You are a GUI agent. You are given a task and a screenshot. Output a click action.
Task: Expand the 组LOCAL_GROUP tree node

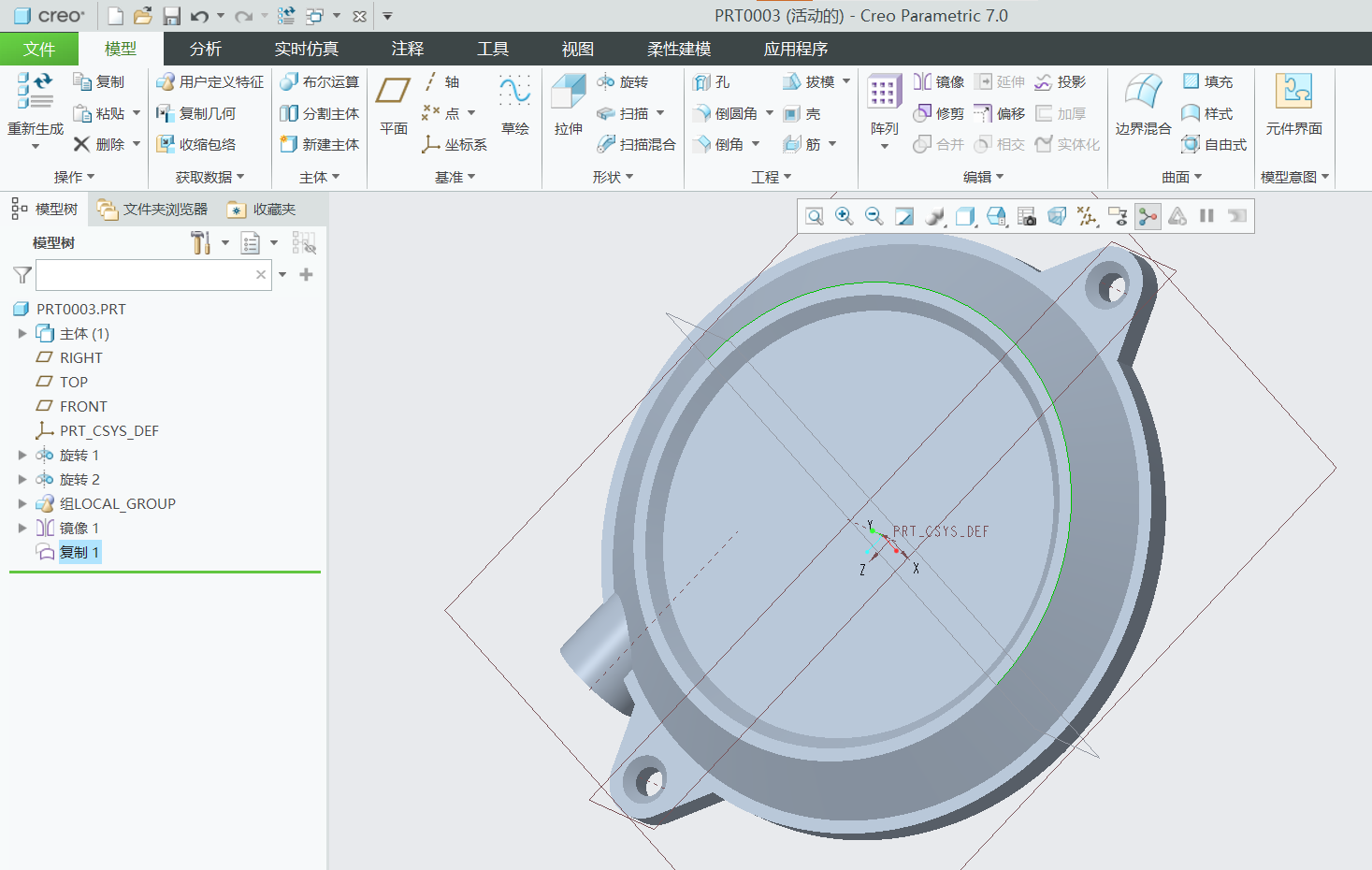pyautogui.click(x=22, y=503)
